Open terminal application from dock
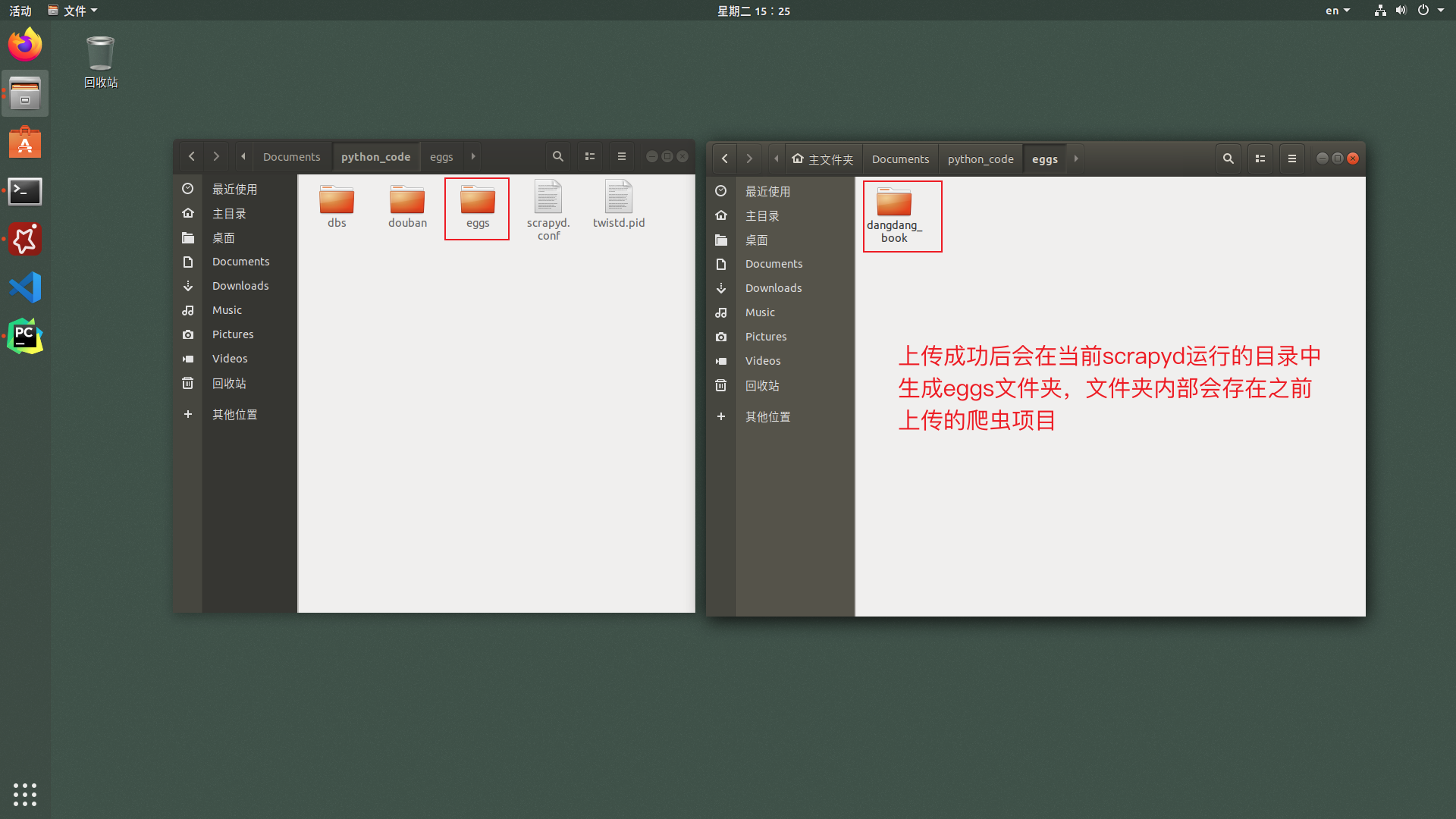Image resolution: width=1456 pixels, height=819 pixels. pyautogui.click(x=25, y=191)
